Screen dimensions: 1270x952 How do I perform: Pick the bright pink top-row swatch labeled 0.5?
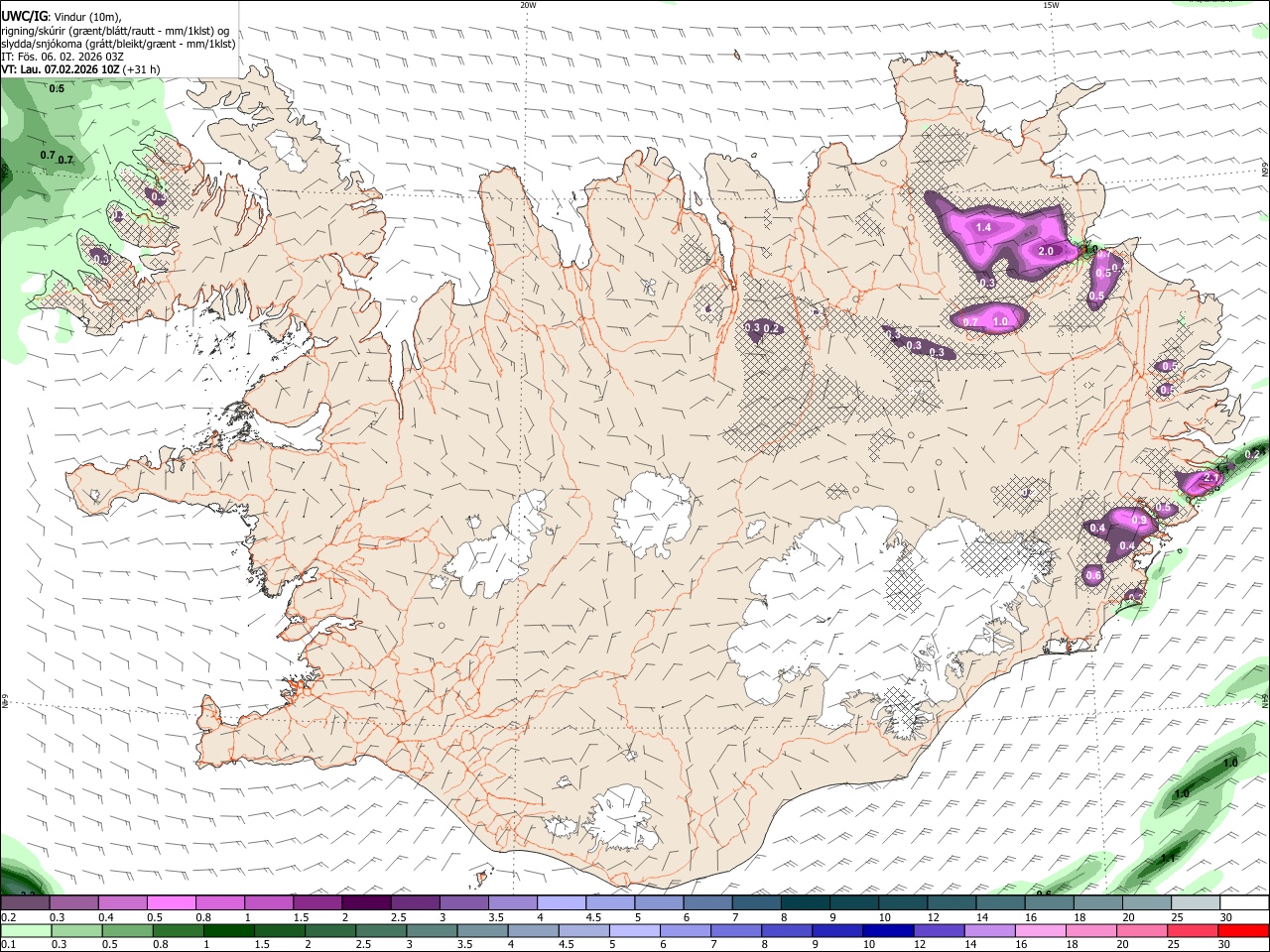(x=171, y=903)
